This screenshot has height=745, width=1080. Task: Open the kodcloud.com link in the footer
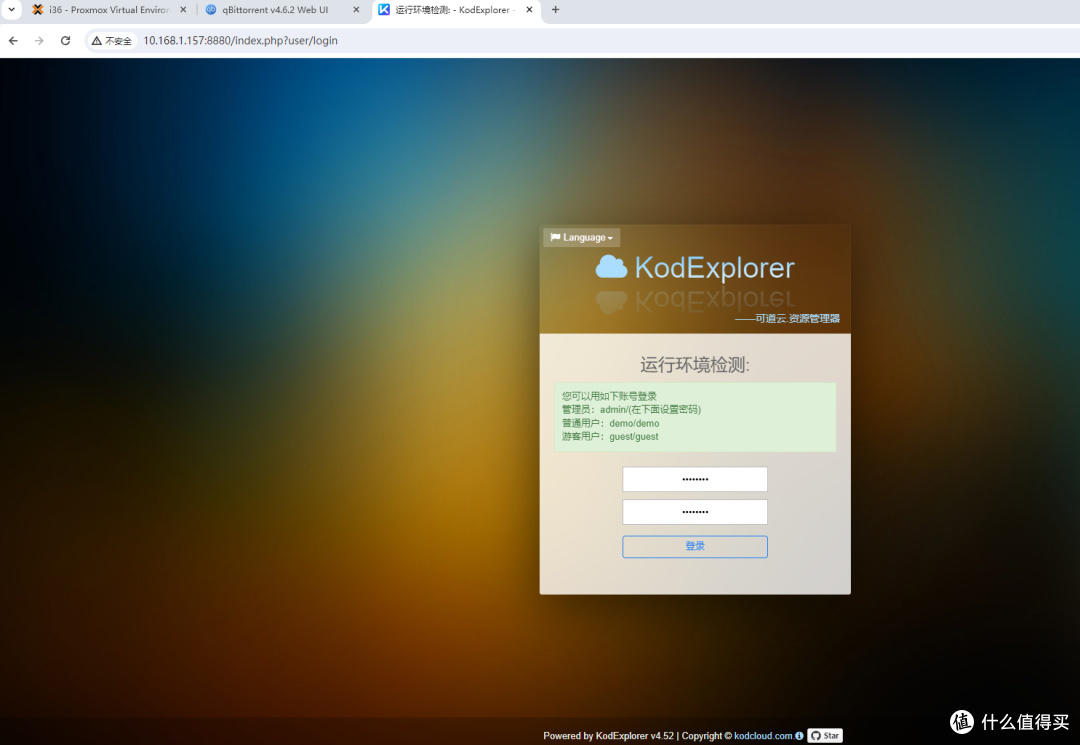coord(766,736)
